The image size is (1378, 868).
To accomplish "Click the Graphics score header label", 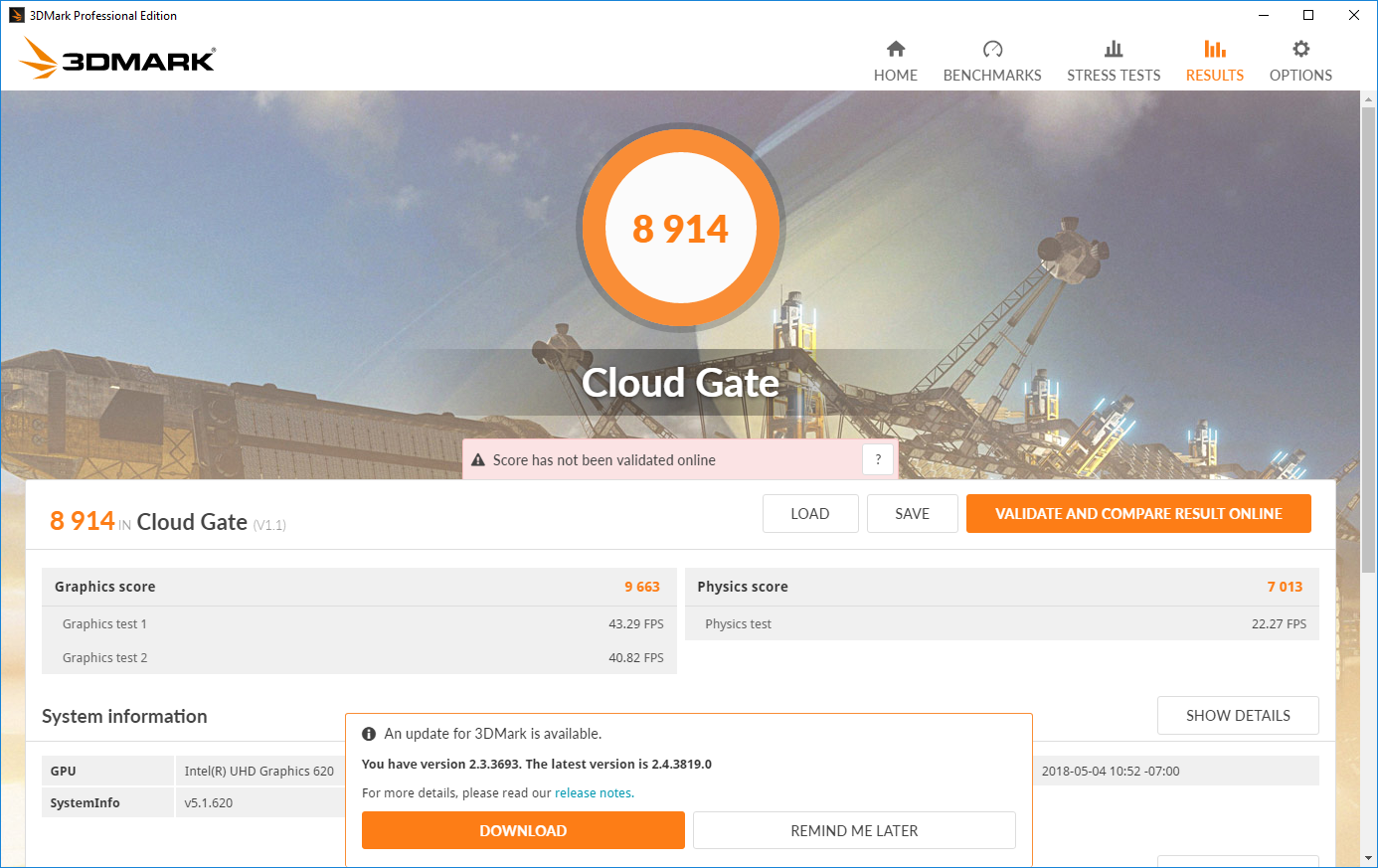I will 105,587.
